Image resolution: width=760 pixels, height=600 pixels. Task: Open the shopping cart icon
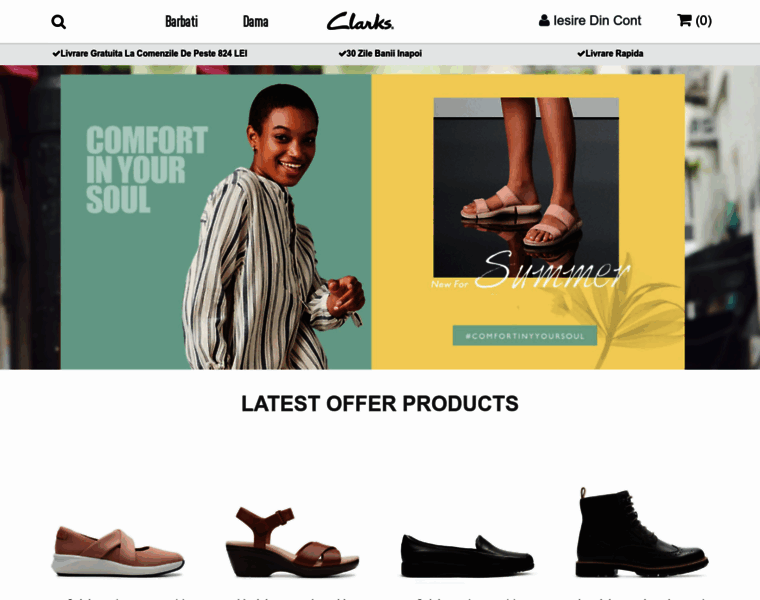pyautogui.click(x=684, y=20)
